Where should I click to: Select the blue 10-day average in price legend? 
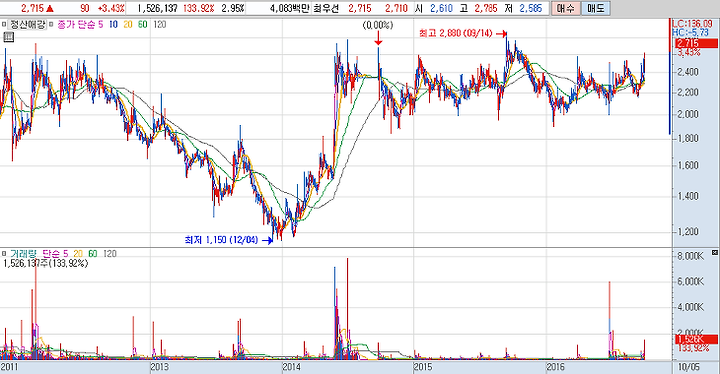[113, 25]
